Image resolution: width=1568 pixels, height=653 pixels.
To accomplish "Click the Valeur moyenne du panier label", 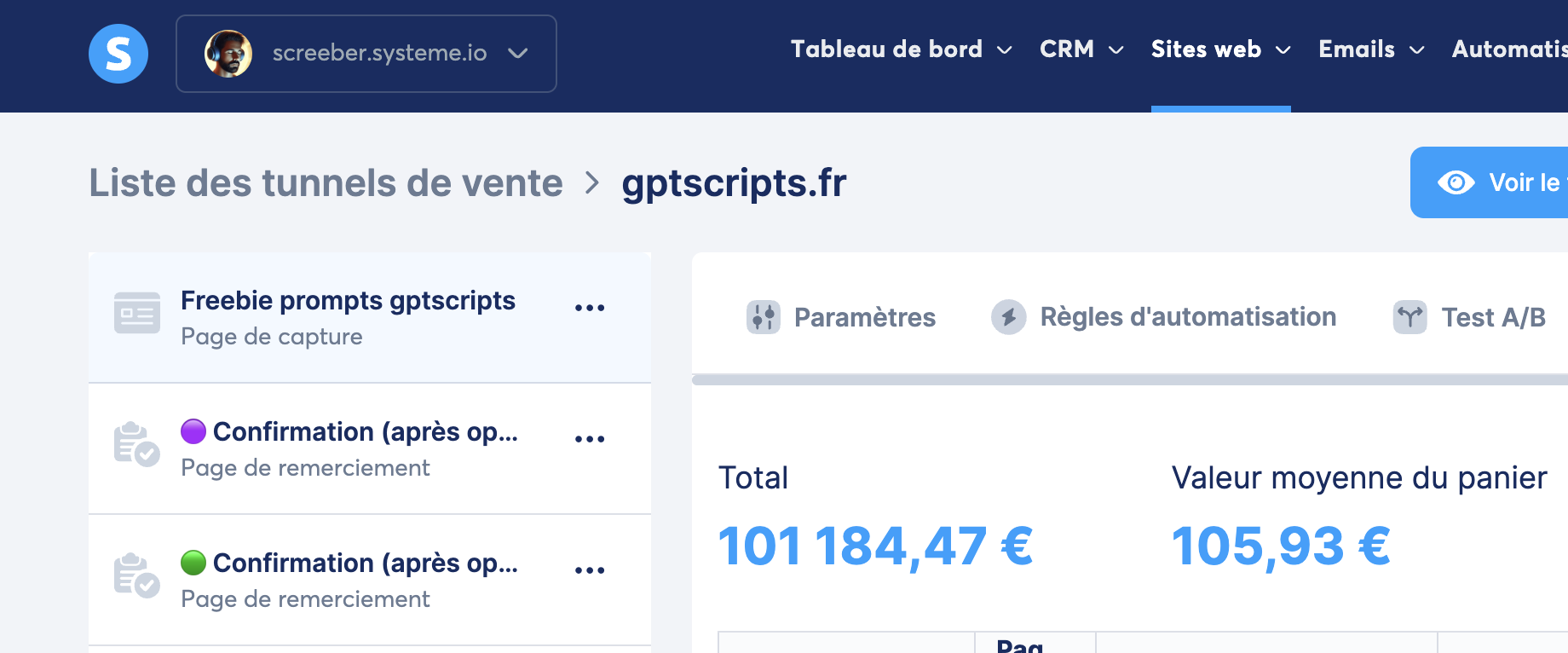I will pos(1359,477).
